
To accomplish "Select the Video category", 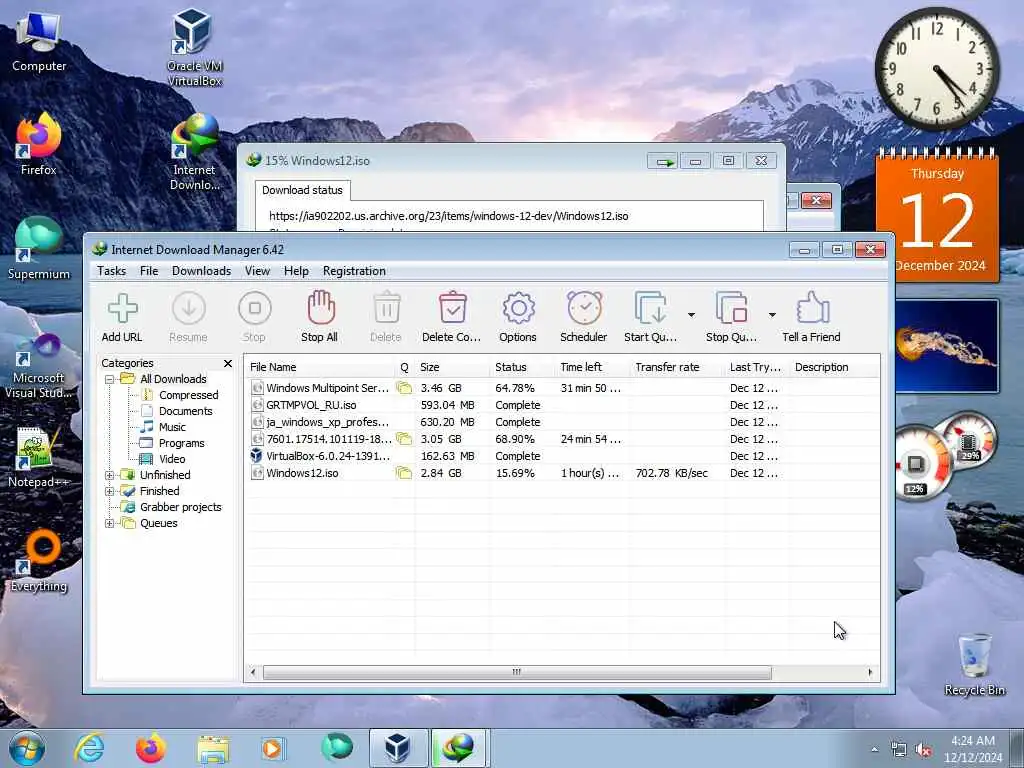I will [x=172, y=459].
